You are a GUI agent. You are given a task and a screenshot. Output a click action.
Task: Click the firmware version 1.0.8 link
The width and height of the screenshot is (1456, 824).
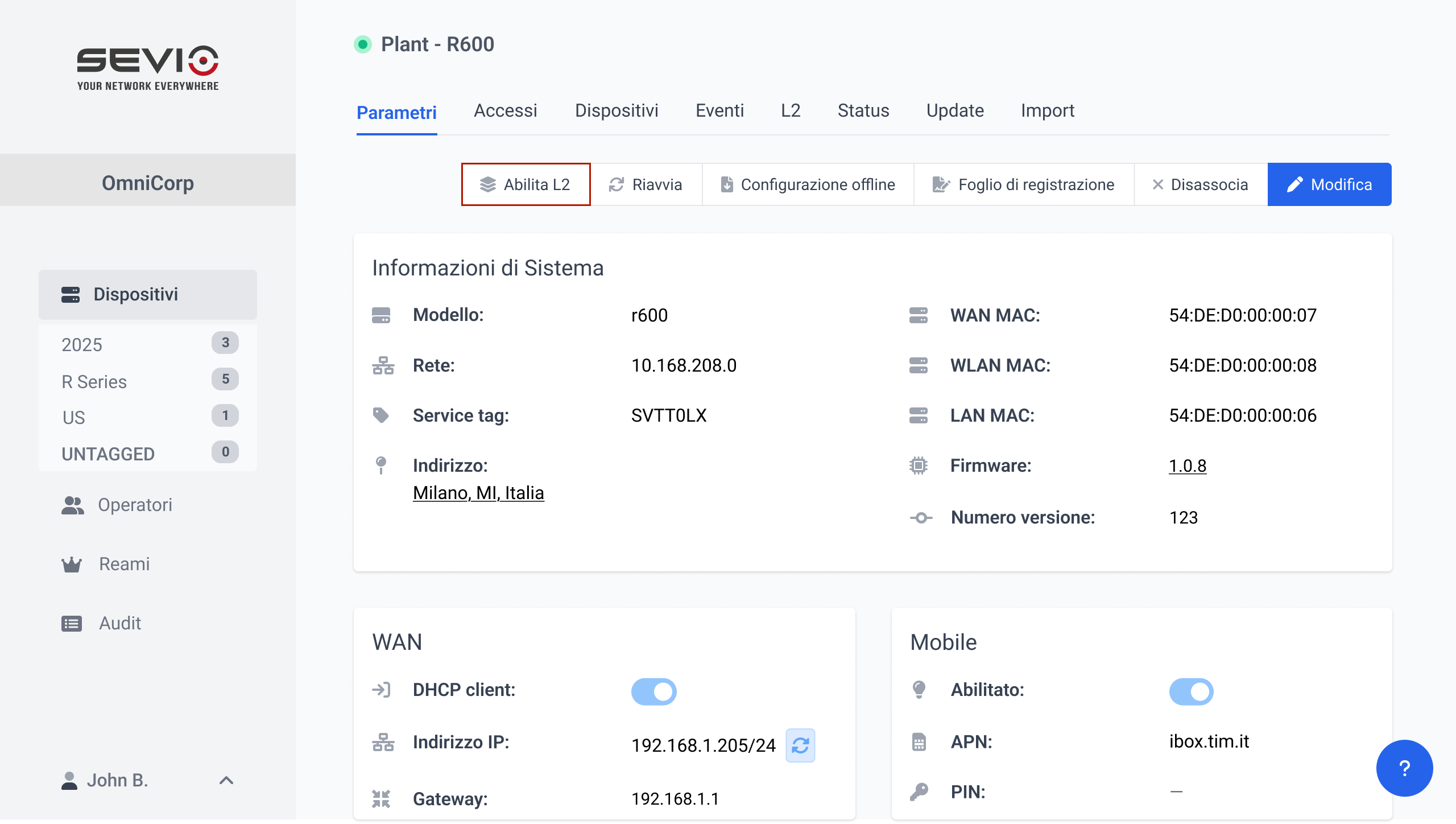click(x=1187, y=466)
